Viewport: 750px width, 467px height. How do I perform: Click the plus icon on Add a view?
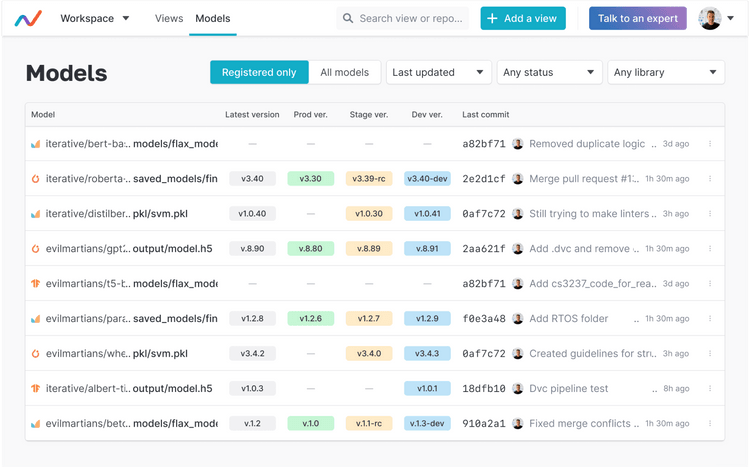[x=492, y=18]
